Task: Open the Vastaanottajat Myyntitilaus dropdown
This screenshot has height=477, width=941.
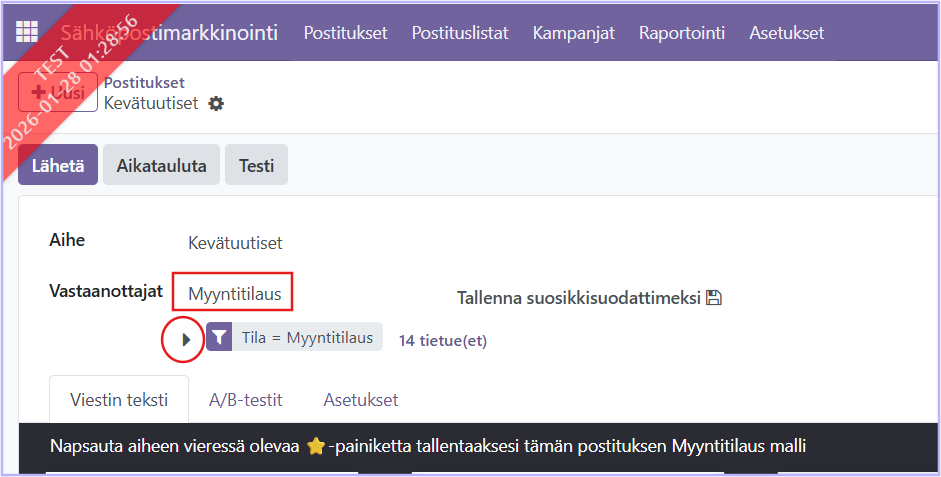Action: tap(232, 294)
